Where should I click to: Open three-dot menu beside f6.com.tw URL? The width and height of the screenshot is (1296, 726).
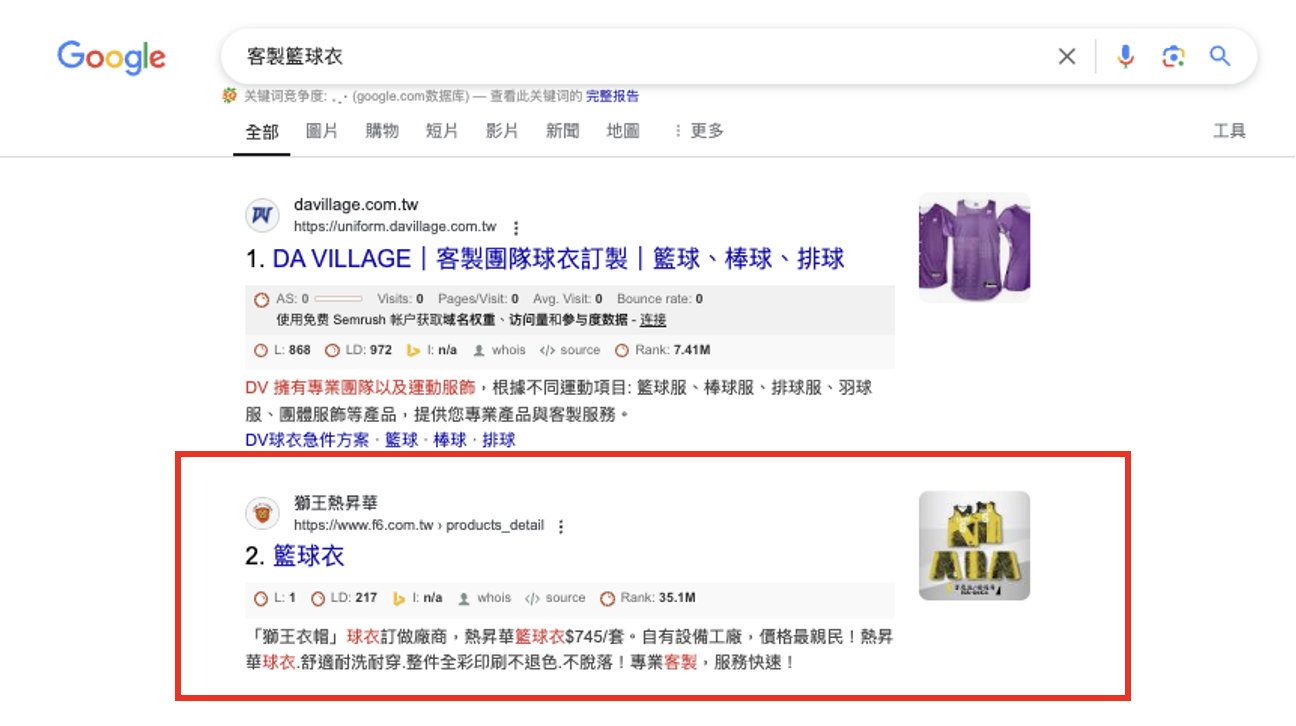(x=561, y=526)
